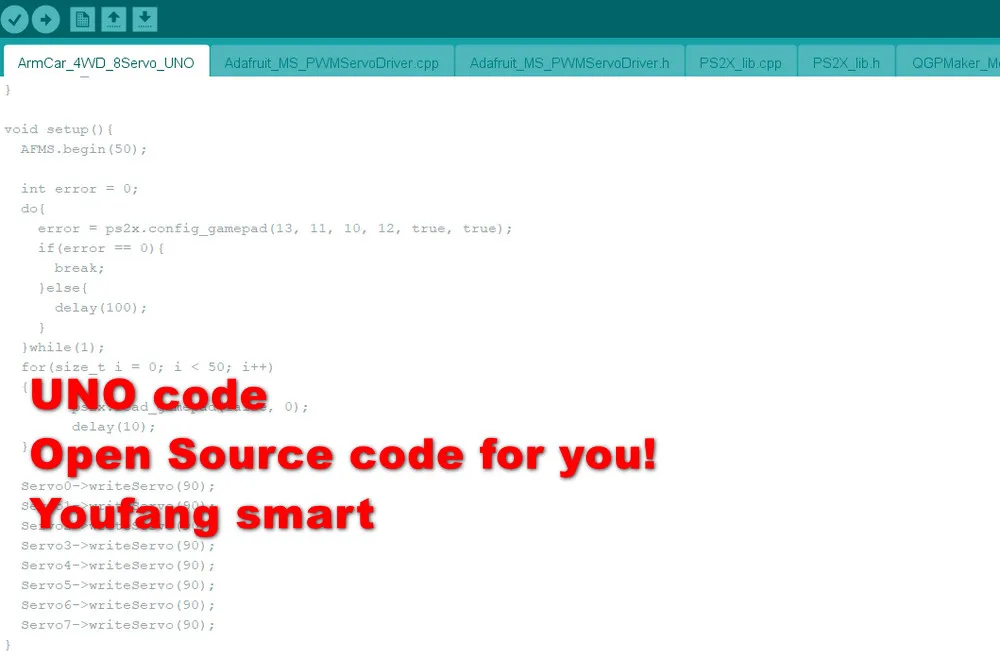Save the sketch with down-arrow icon
The height and width of the screenshot is (659, 1000).
(x=145, y=19)
